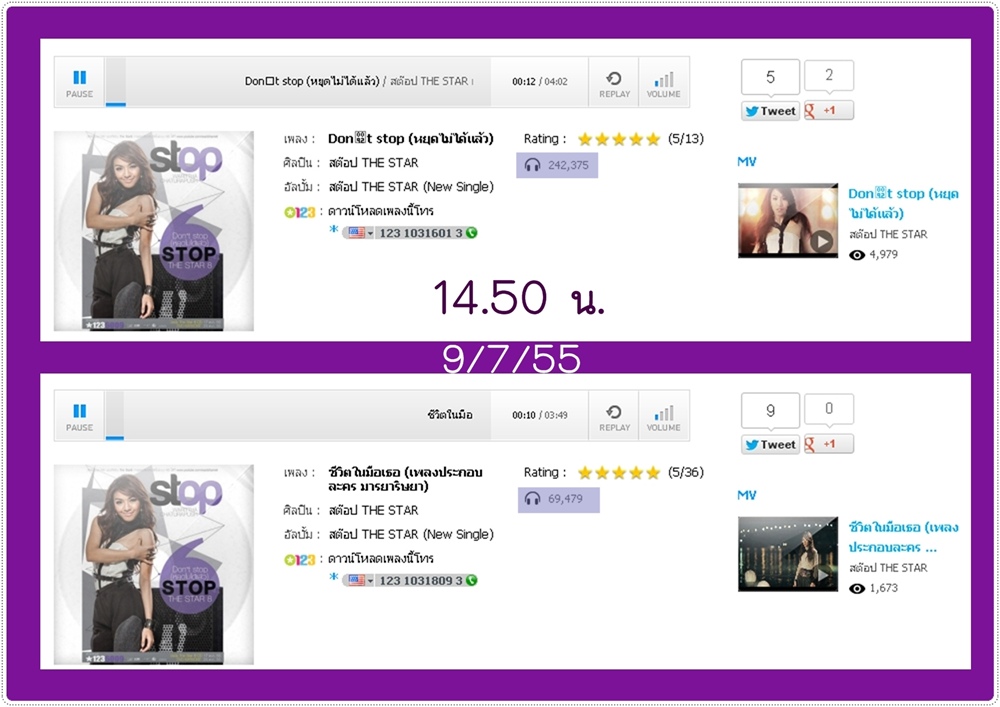Open the Don't stop MV title link

[x=903, y=203]
